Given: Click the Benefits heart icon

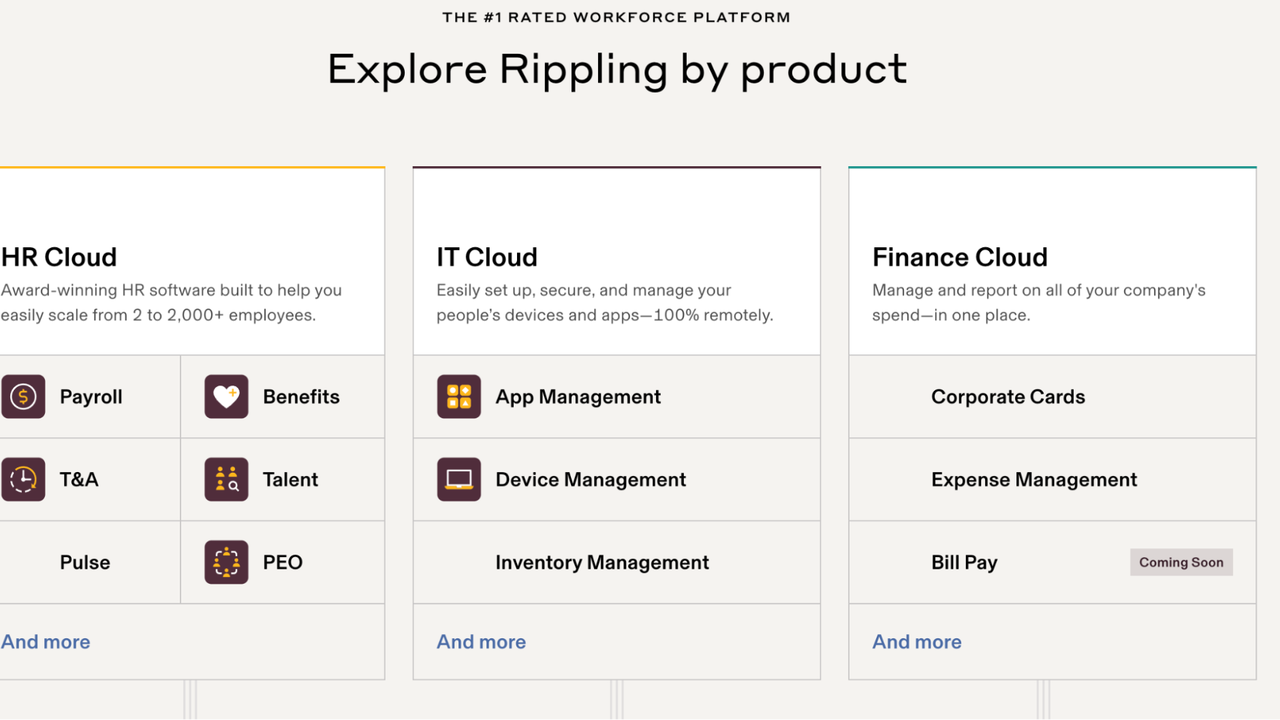Looking at the screenshot, I should coord(225,396).
